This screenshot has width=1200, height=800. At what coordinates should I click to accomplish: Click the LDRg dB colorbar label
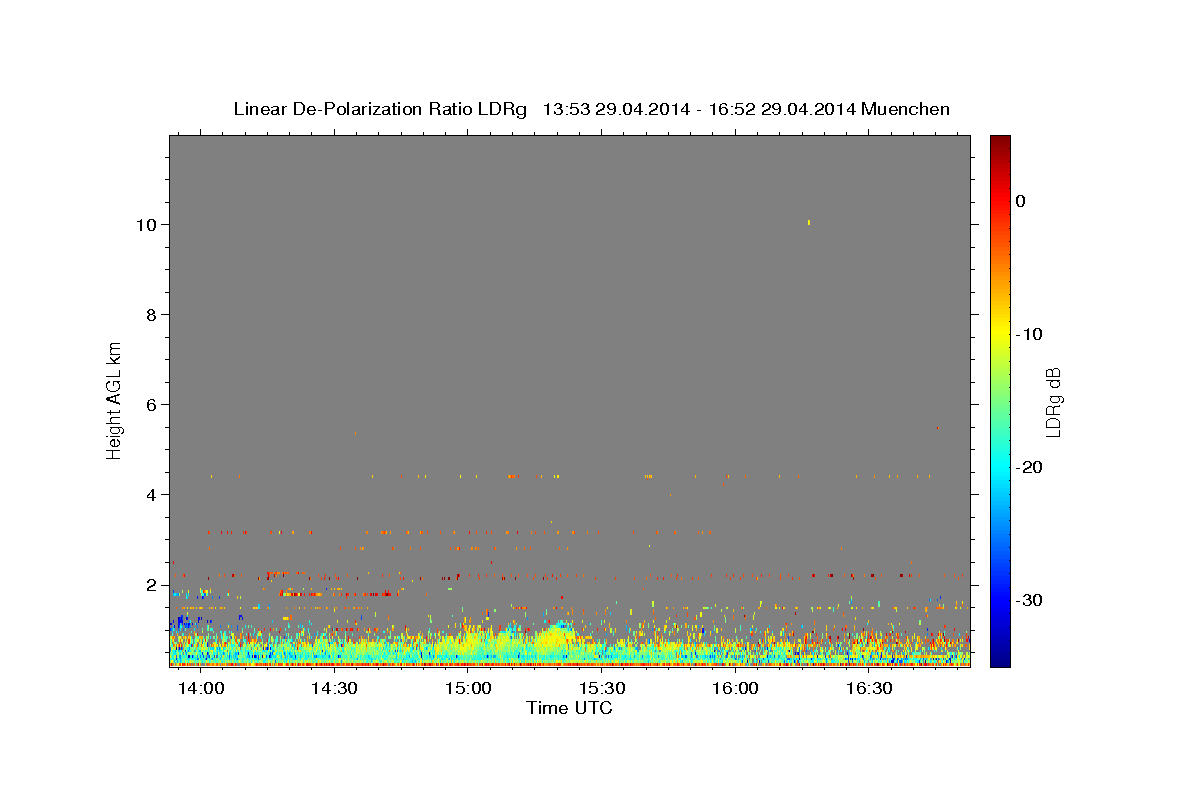click(x=1052, y=401)
